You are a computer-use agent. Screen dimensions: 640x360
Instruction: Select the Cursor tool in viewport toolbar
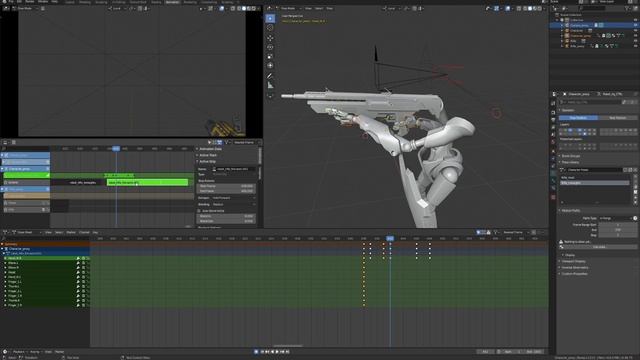tap(270, 28)
